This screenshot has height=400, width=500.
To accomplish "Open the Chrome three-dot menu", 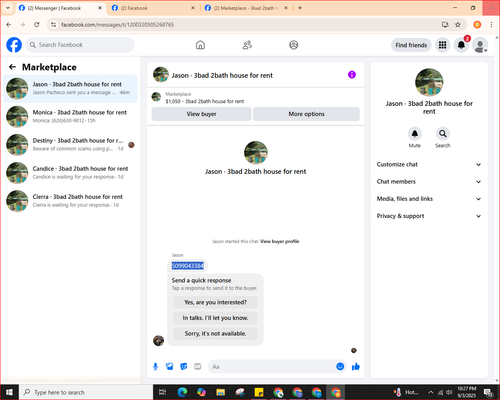I will 491,25.
